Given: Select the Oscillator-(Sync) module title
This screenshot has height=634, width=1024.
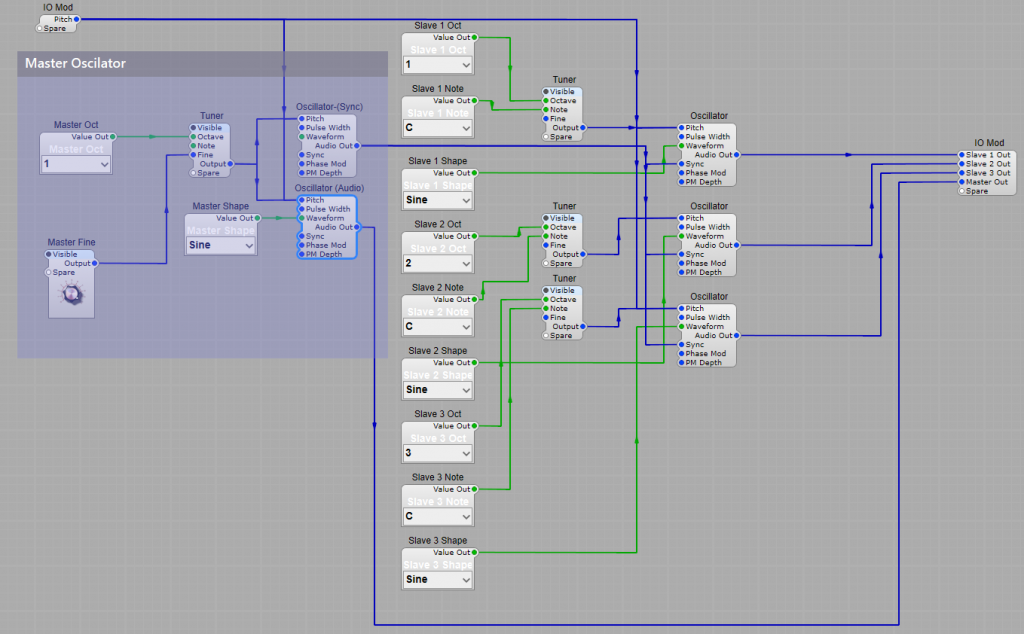Looking at the screenshot, I should click(328, 107).
